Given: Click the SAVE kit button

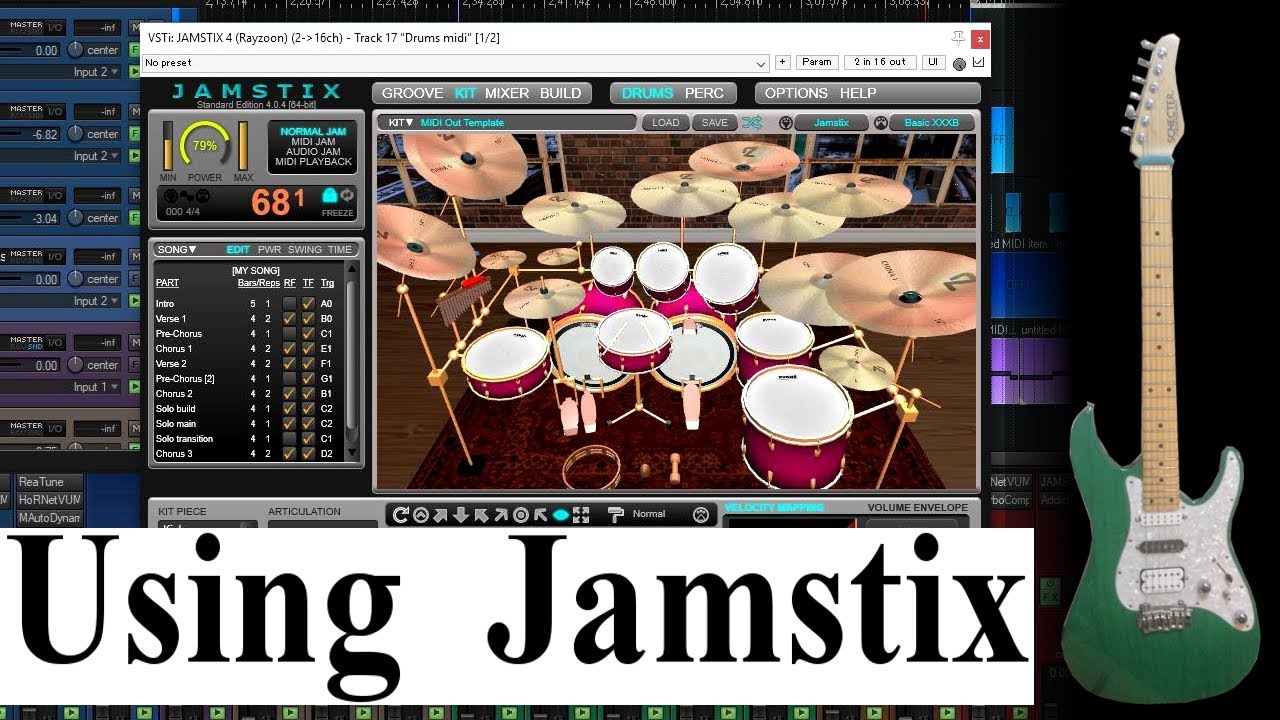Looking at the screenshot, I should pyautogui.click(x=714, y=123).
